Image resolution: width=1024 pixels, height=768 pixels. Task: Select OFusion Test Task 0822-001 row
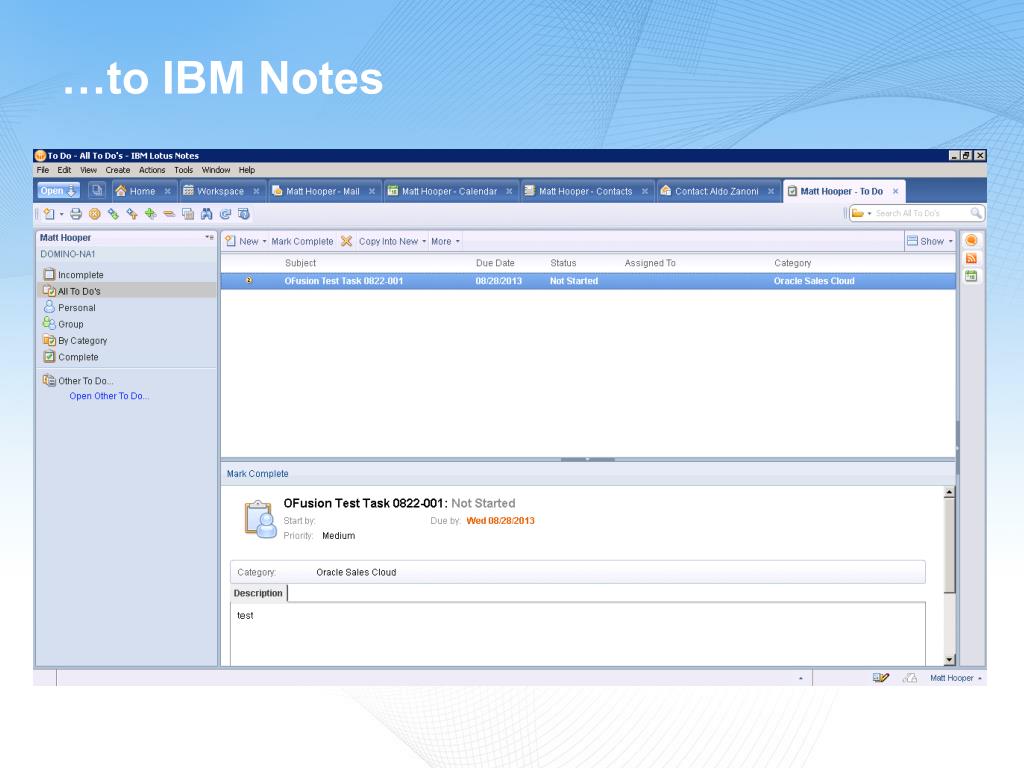pos(588,281)
